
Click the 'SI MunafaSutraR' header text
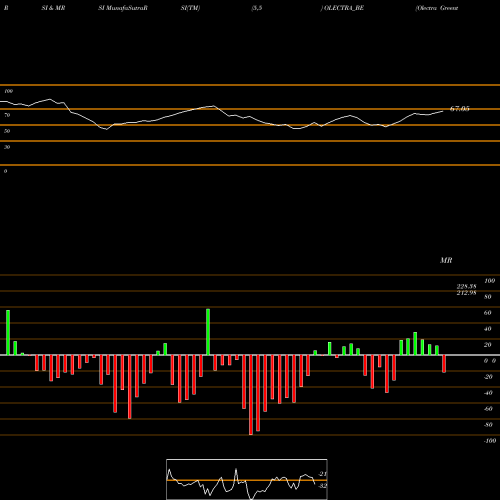coord(123,8)
